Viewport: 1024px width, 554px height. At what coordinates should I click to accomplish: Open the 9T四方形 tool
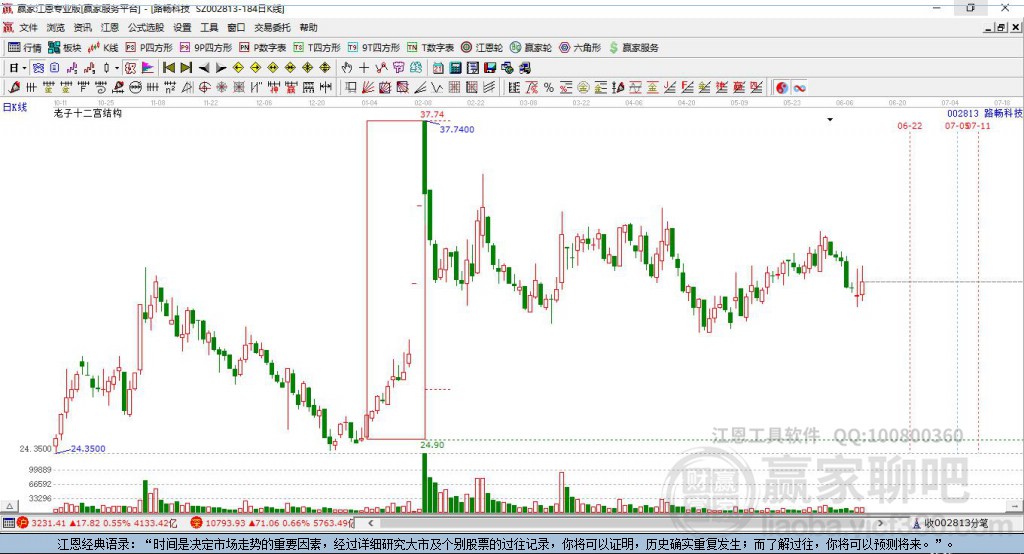pyautogui.click(x=374, y=48)
